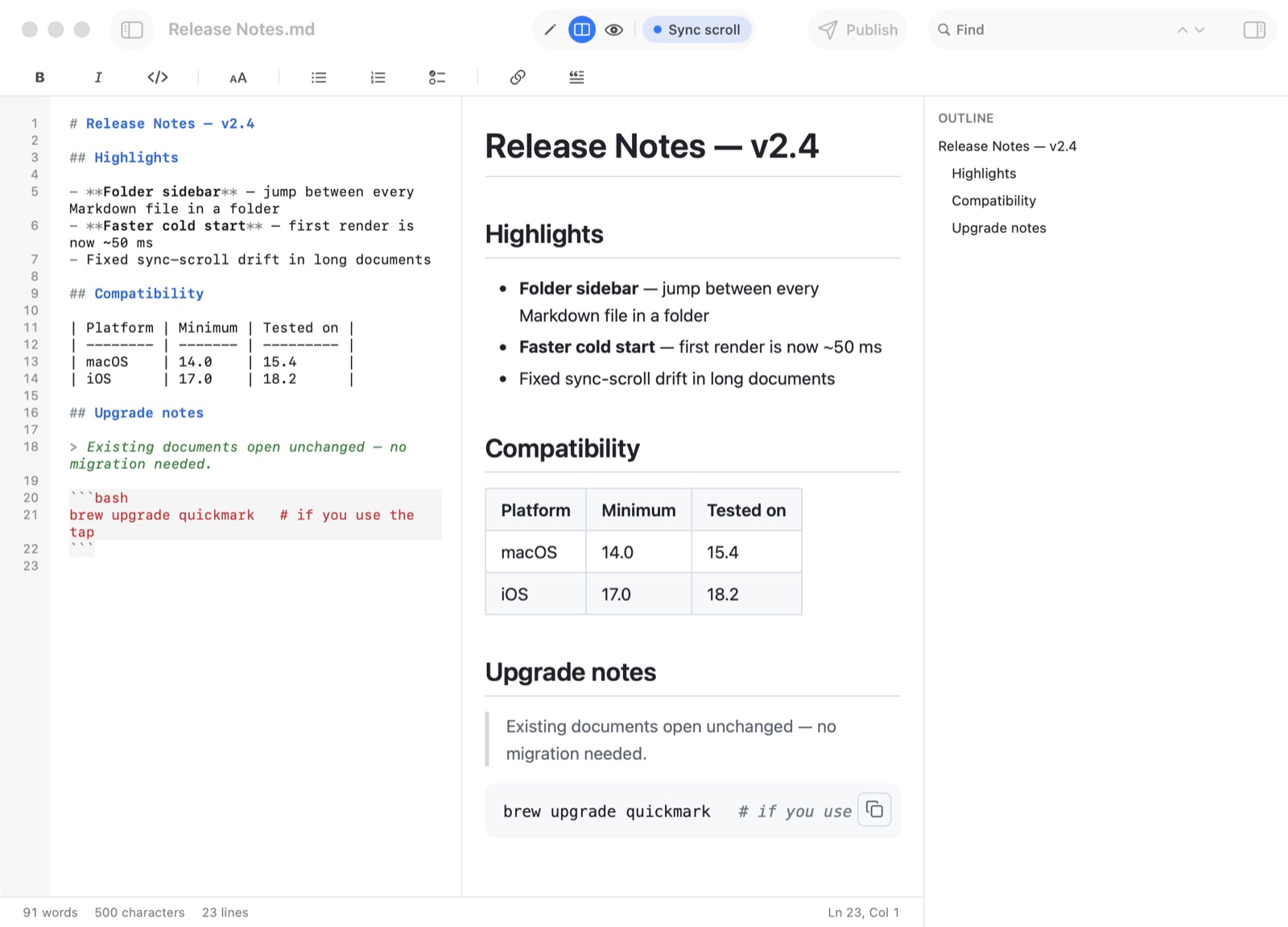The width and height of the screenshot is (1288, 927).
Task: Jump to Highlights in the outline
Action: point(984,174)
